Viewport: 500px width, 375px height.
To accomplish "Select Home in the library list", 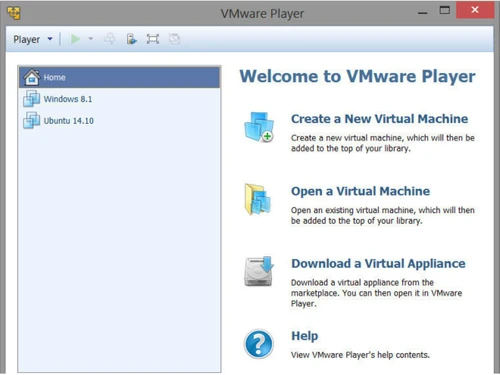I will [x=120, y=77].
